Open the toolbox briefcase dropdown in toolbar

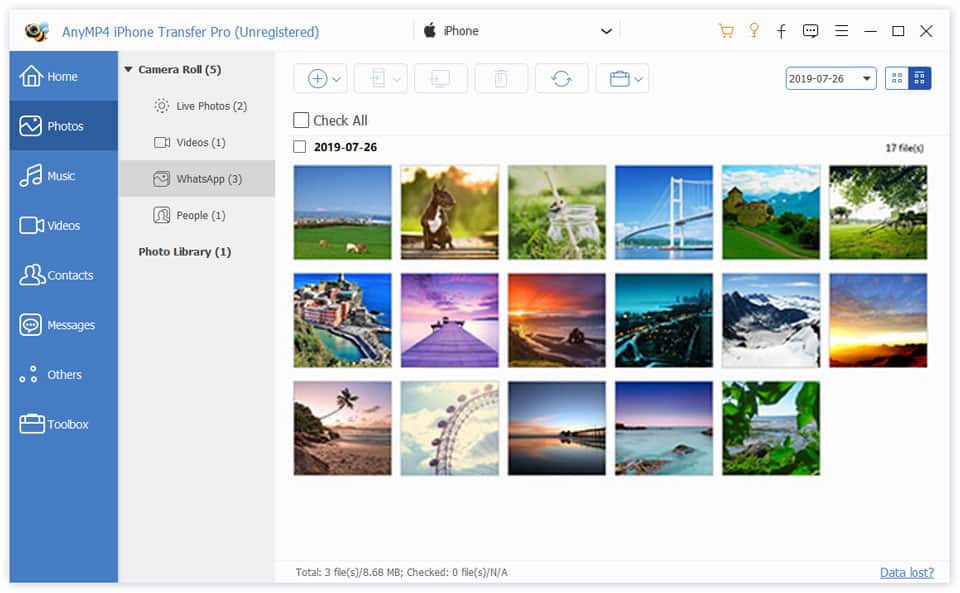pyautogui.click(x=622, y=79)
